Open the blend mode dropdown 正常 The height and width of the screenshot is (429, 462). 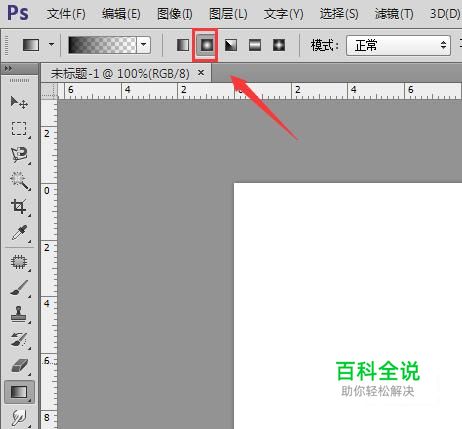pos(398,45)
